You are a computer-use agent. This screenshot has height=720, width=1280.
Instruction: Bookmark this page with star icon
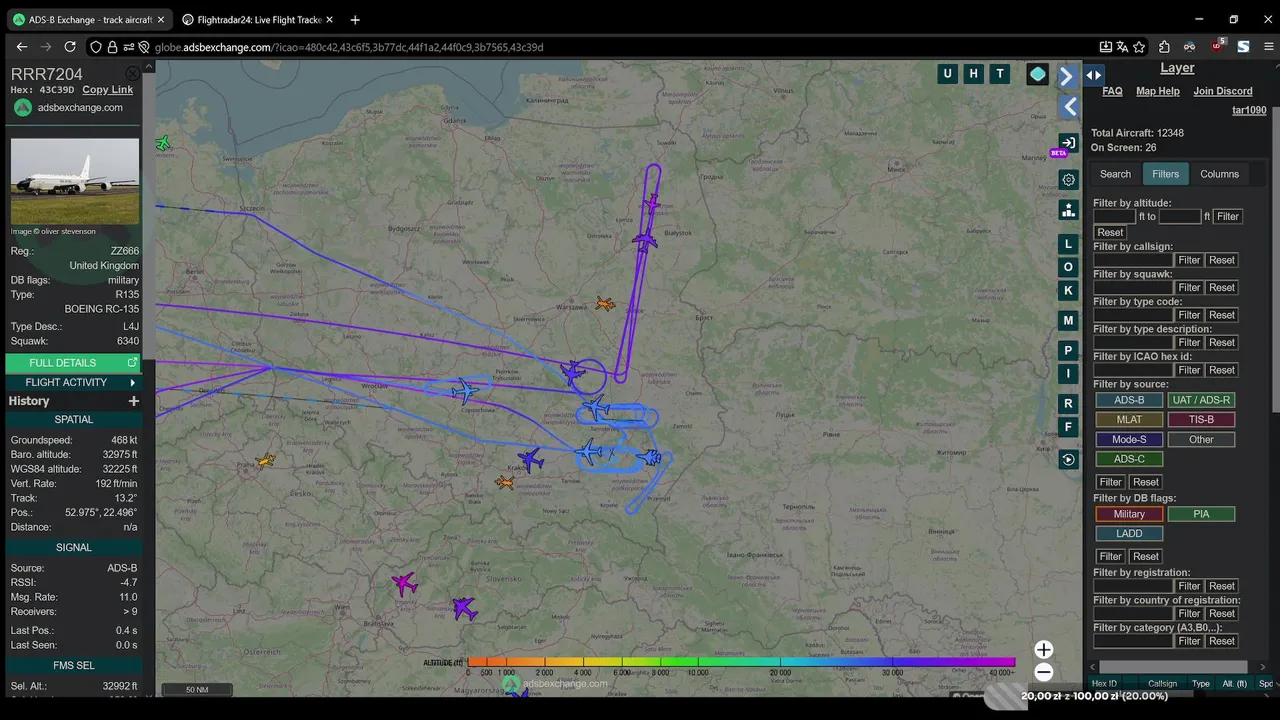(x=1141, y=47)
